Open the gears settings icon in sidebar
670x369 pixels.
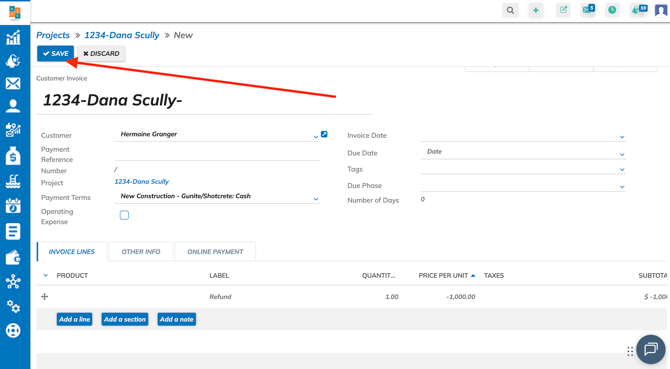13,306
